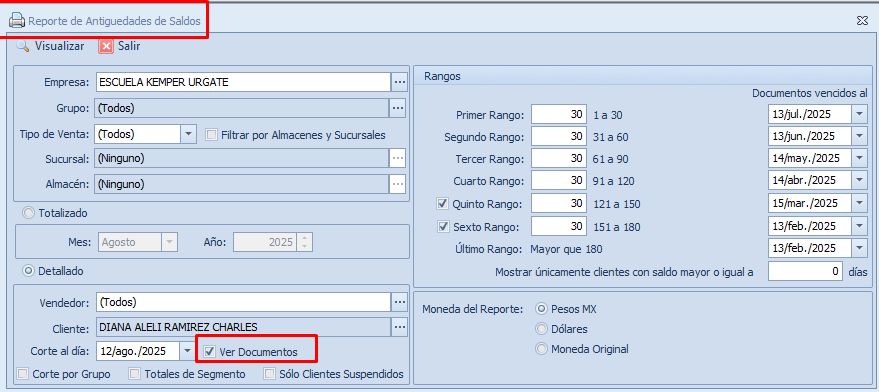Open Sexto Rango date dropdown 13/feb./2025
Viewport: 879px width, 392px height.
tap(859, 227)
